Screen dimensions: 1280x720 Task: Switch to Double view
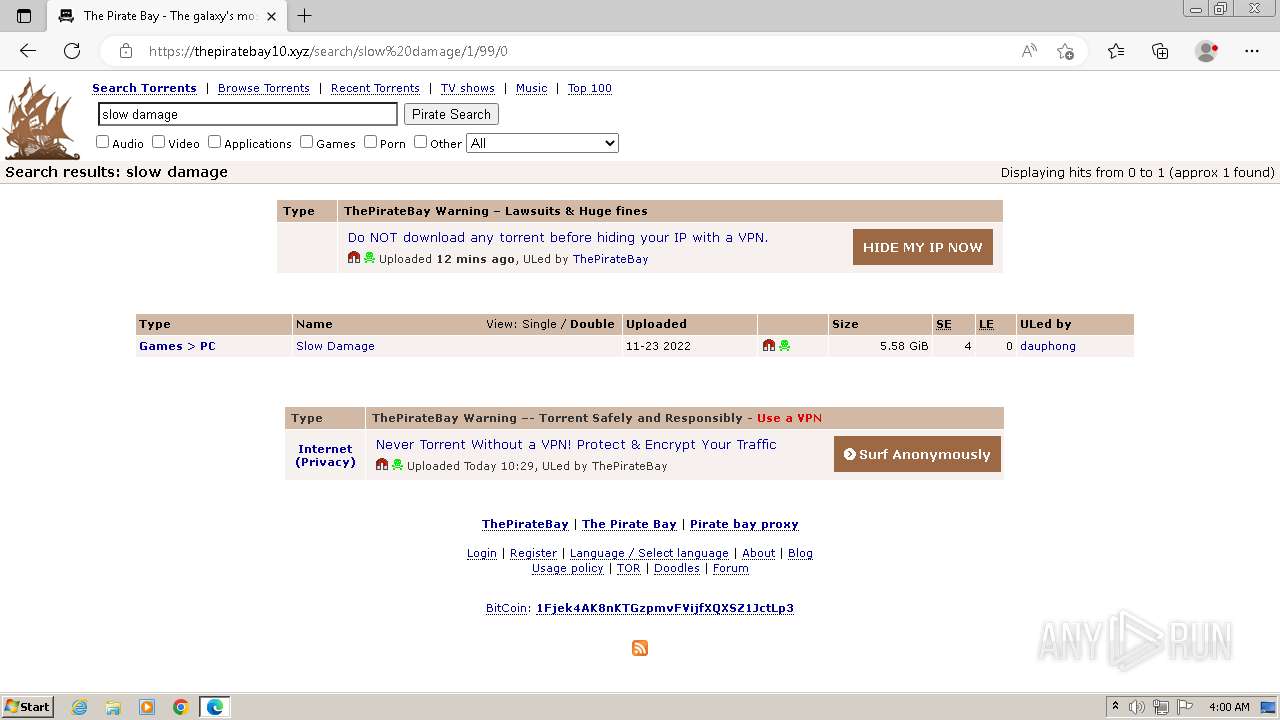click(592, 324)
